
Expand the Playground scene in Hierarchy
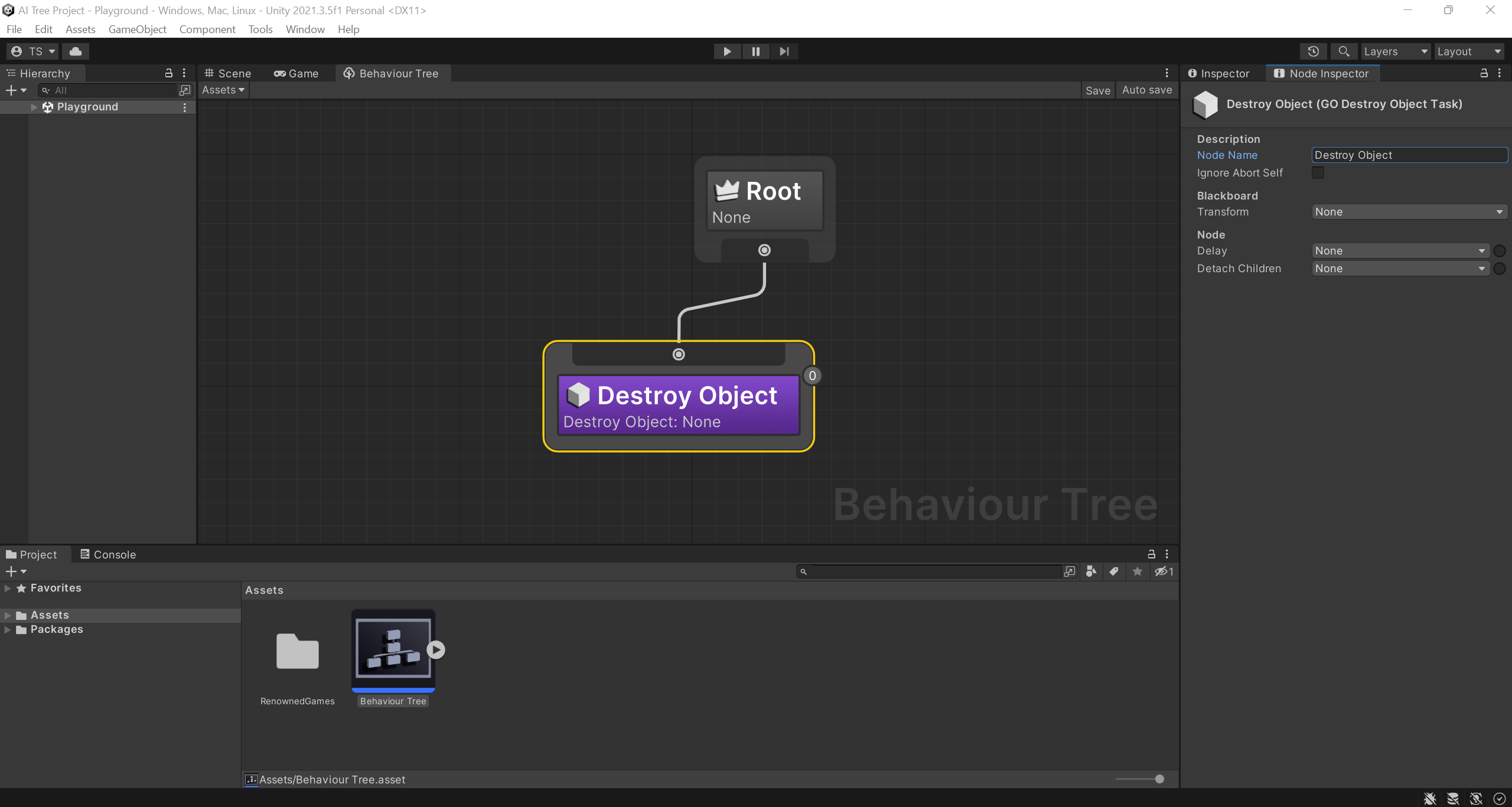pos(34,107)
